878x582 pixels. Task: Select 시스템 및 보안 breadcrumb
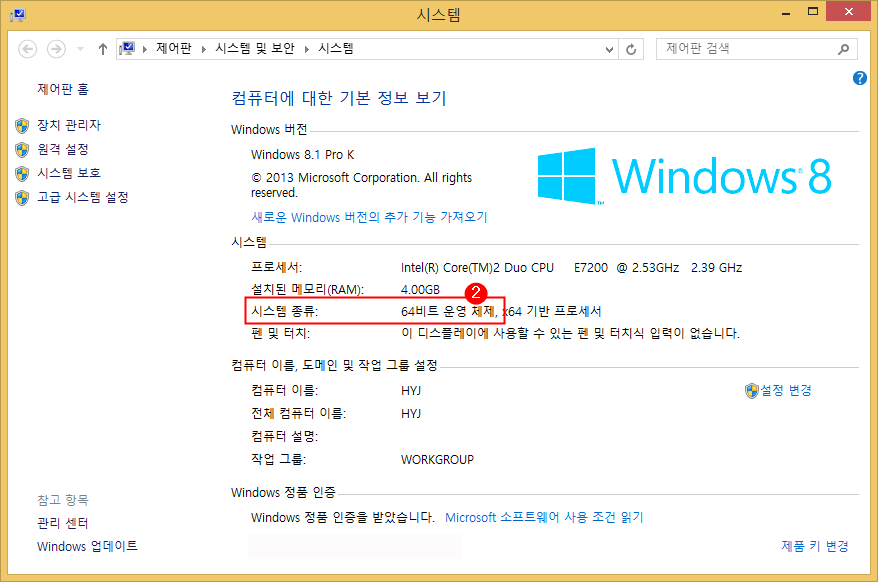tap(255, 49)
